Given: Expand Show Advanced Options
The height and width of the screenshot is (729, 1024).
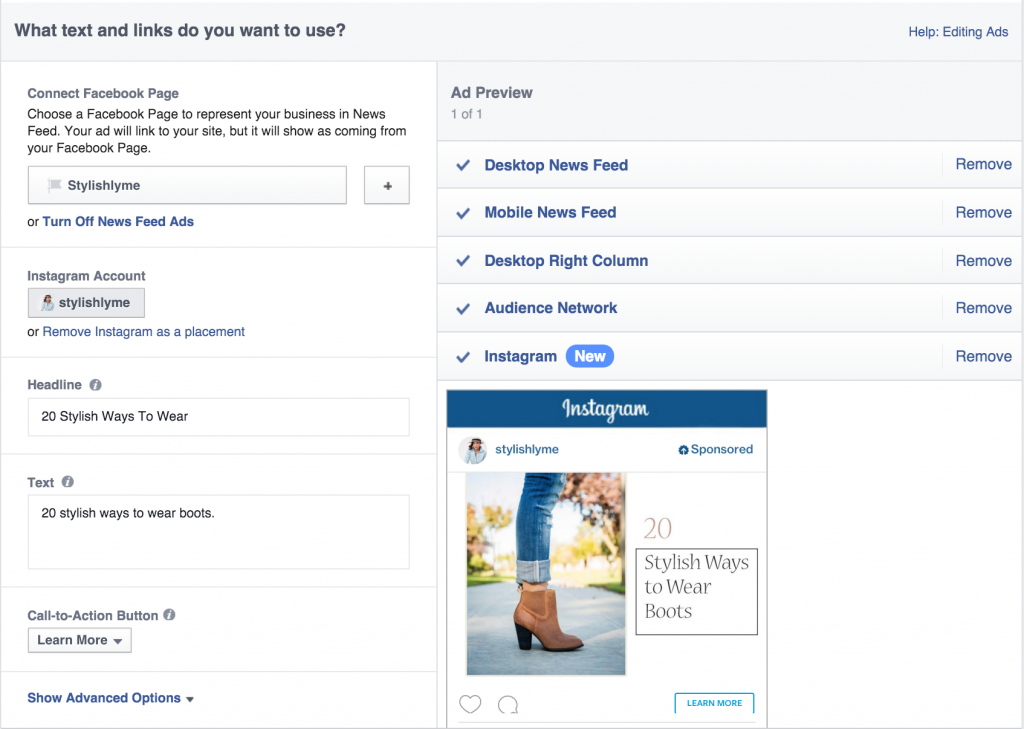Looking at the screenshot, I should (x=110, y=698).
